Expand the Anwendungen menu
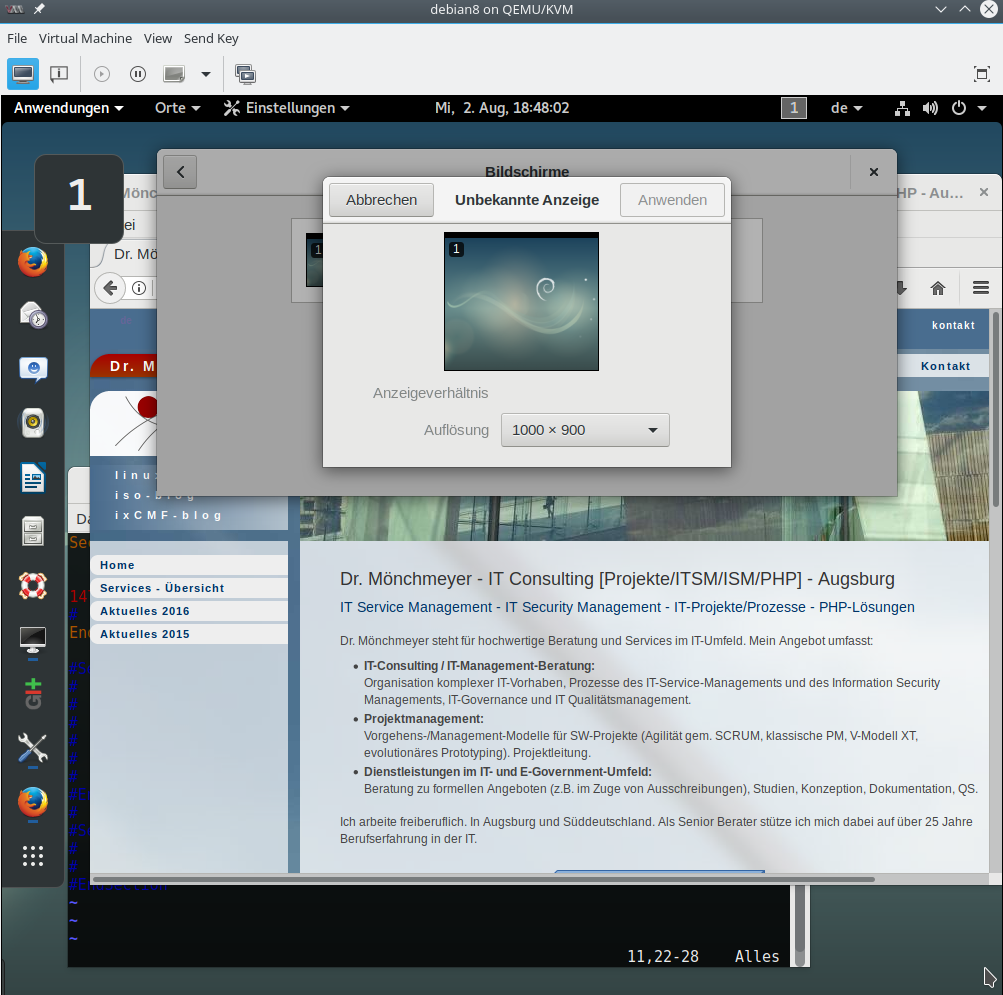The width and height of the screenshot is (1003, 995). pos(68,108)
